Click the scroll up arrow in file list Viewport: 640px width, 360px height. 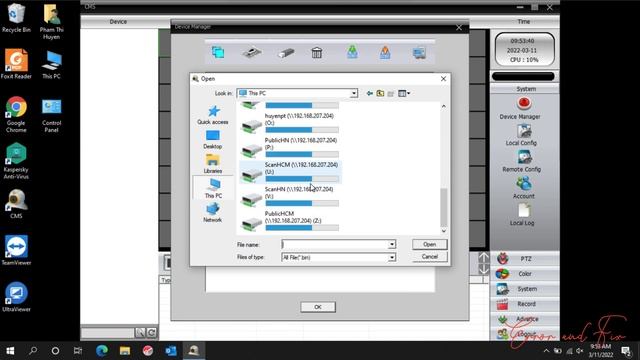pyautogui.click(x=444, y=106)
